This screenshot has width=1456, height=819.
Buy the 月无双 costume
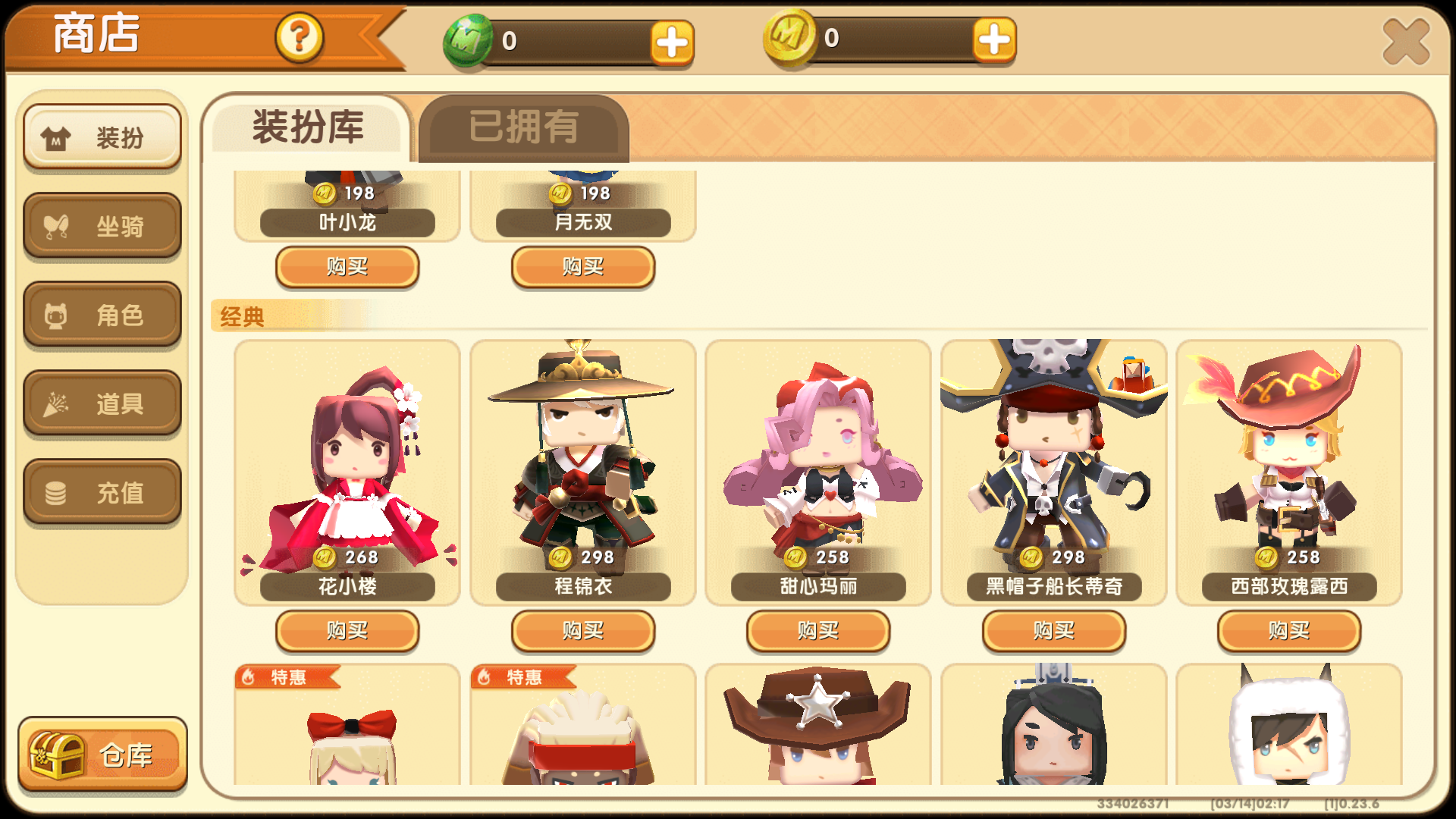point(583,267)
